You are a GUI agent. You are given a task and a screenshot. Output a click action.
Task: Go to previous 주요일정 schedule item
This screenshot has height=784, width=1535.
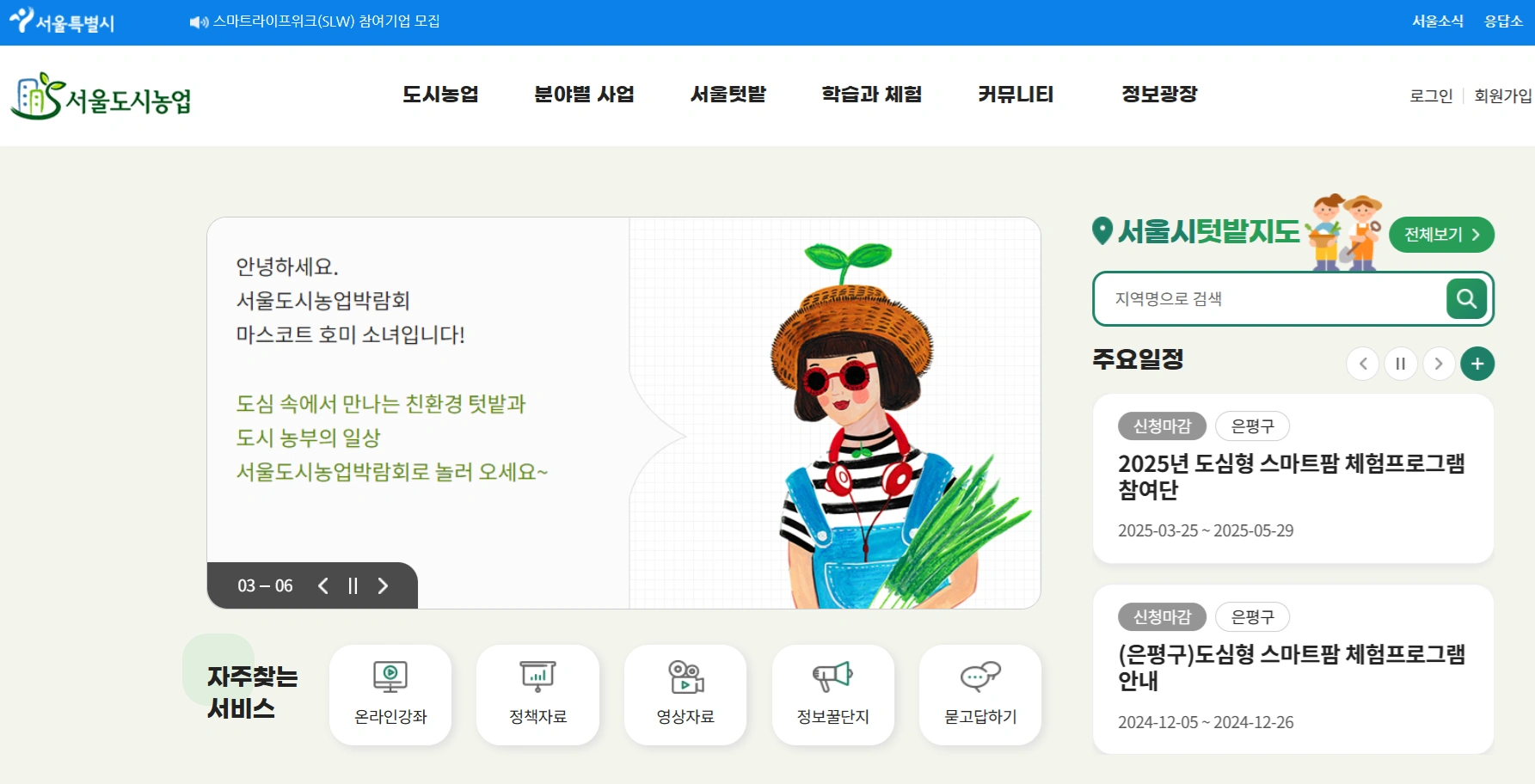coord(1362,364)
